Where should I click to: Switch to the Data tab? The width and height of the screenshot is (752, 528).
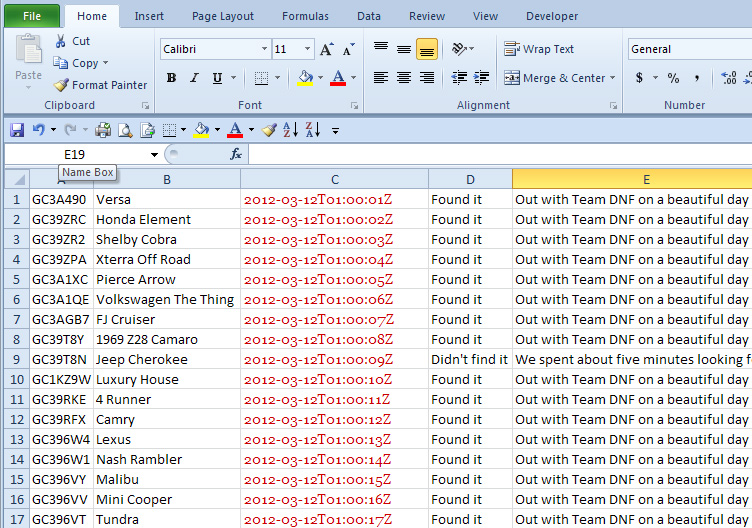tap(369, 16)
